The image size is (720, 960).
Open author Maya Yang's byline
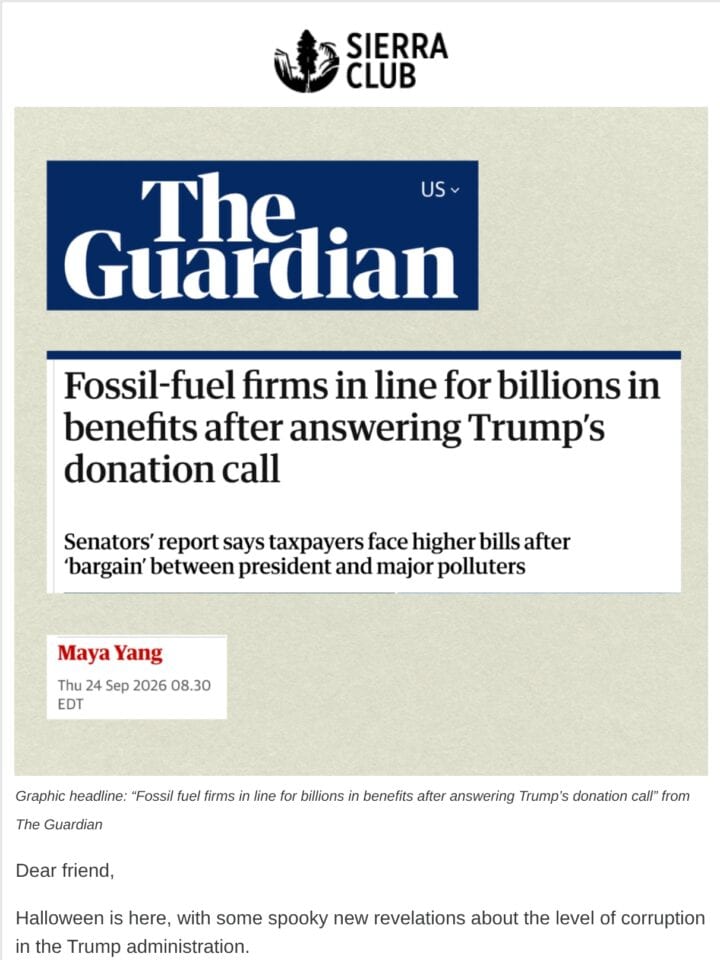[110, 653]
